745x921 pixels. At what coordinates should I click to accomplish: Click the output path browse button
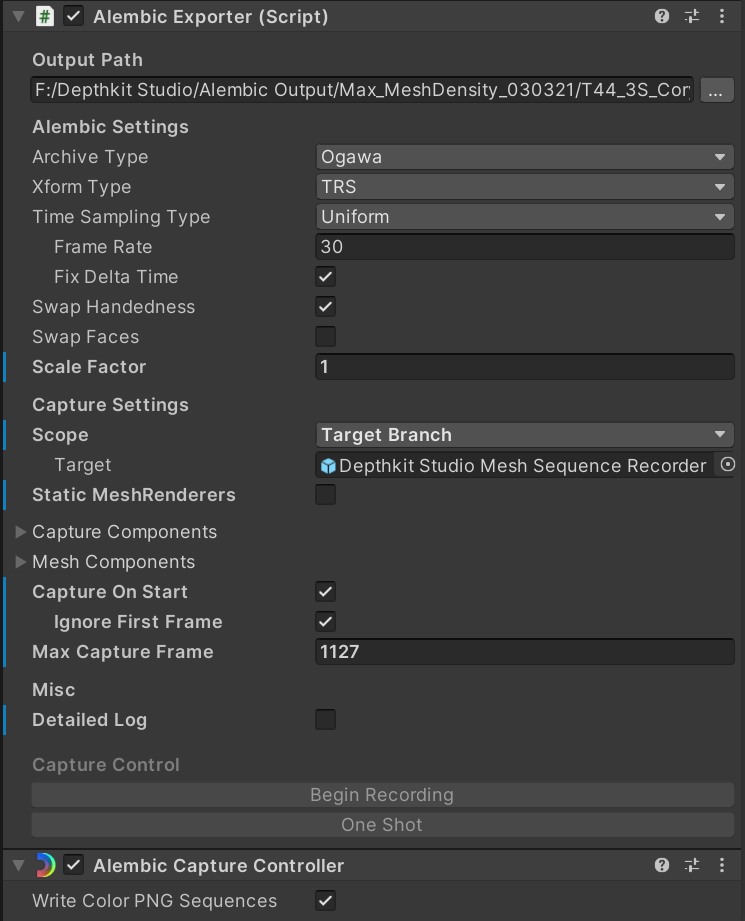(715, 90)
